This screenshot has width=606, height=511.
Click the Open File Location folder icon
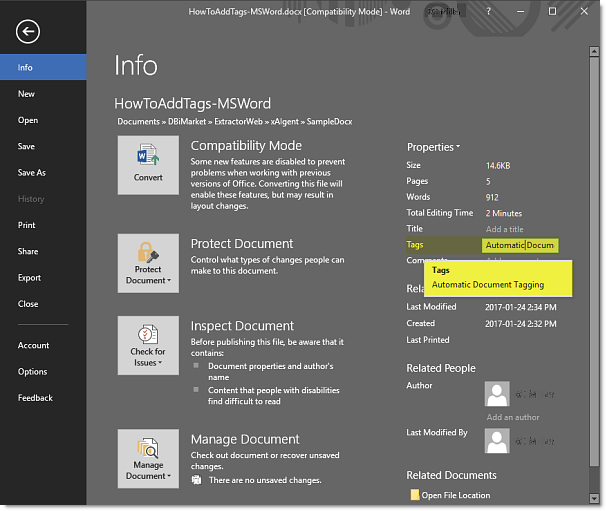coord(415,495)
